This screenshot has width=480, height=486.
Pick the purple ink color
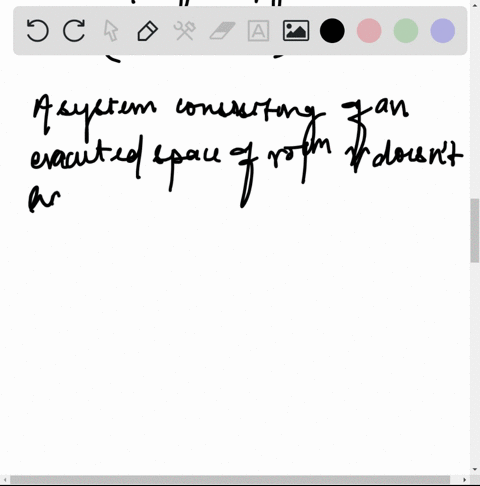(x=443, y=31)
